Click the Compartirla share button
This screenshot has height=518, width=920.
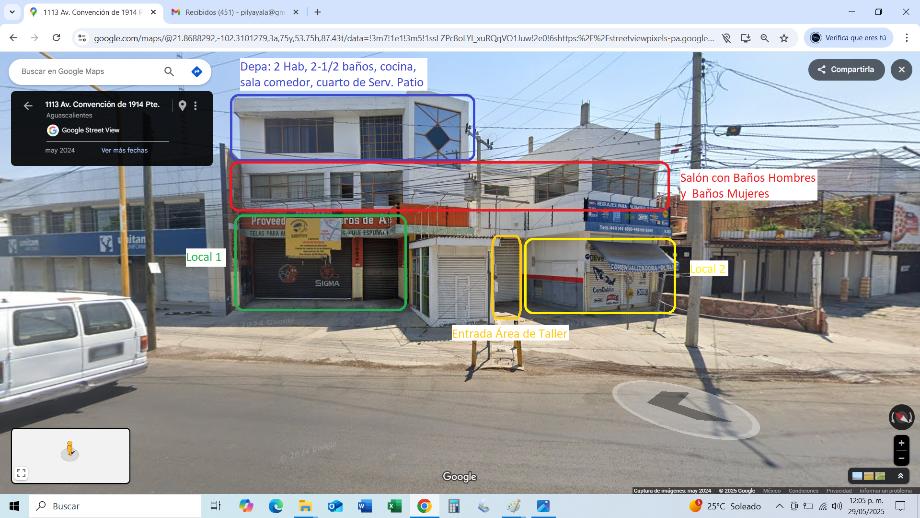[846, 70]
